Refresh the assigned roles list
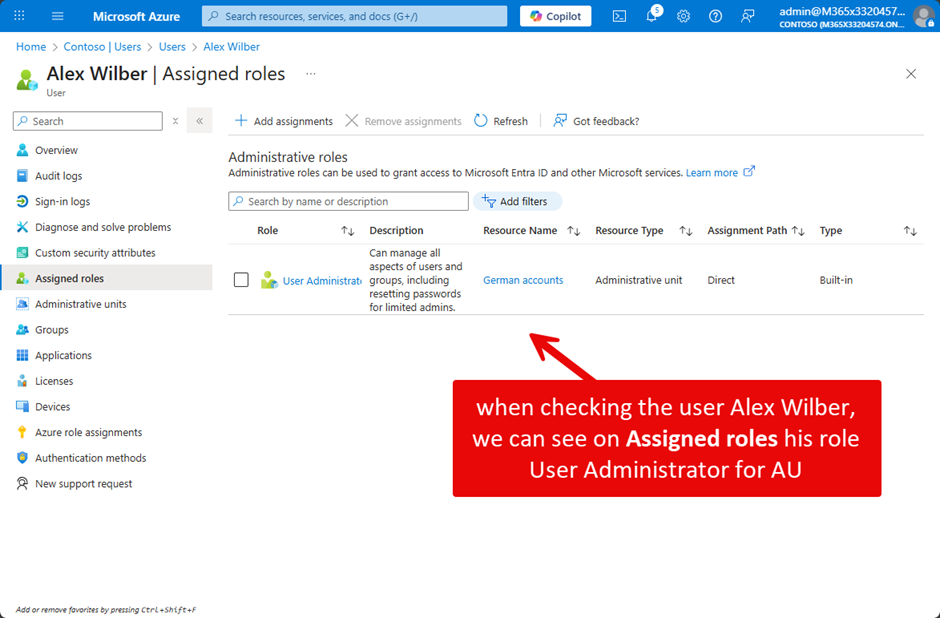The width and height of the screenshot is (940, 618). click(501, 121)
